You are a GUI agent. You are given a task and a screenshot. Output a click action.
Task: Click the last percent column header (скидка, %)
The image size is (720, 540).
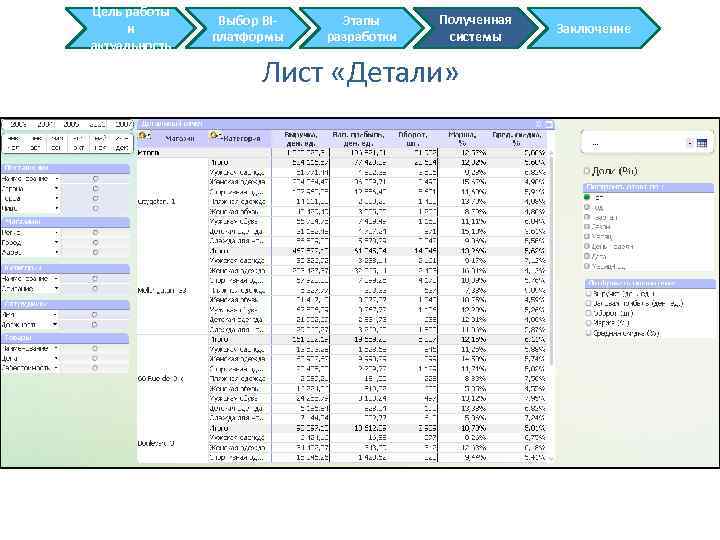click(x=517, y=139)
